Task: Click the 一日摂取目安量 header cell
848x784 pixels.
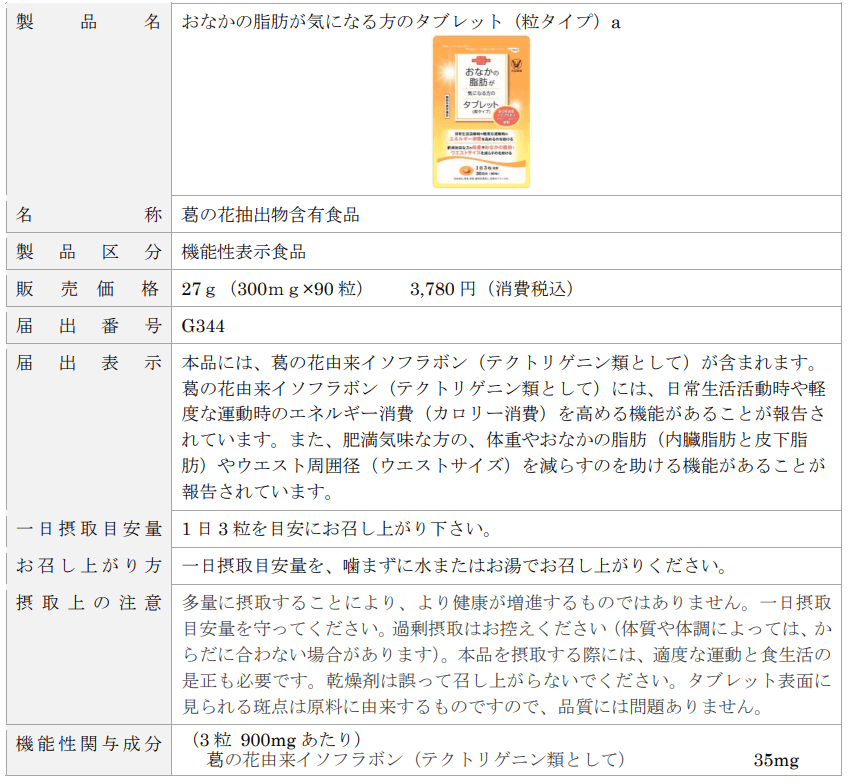Action: (88, 528)
